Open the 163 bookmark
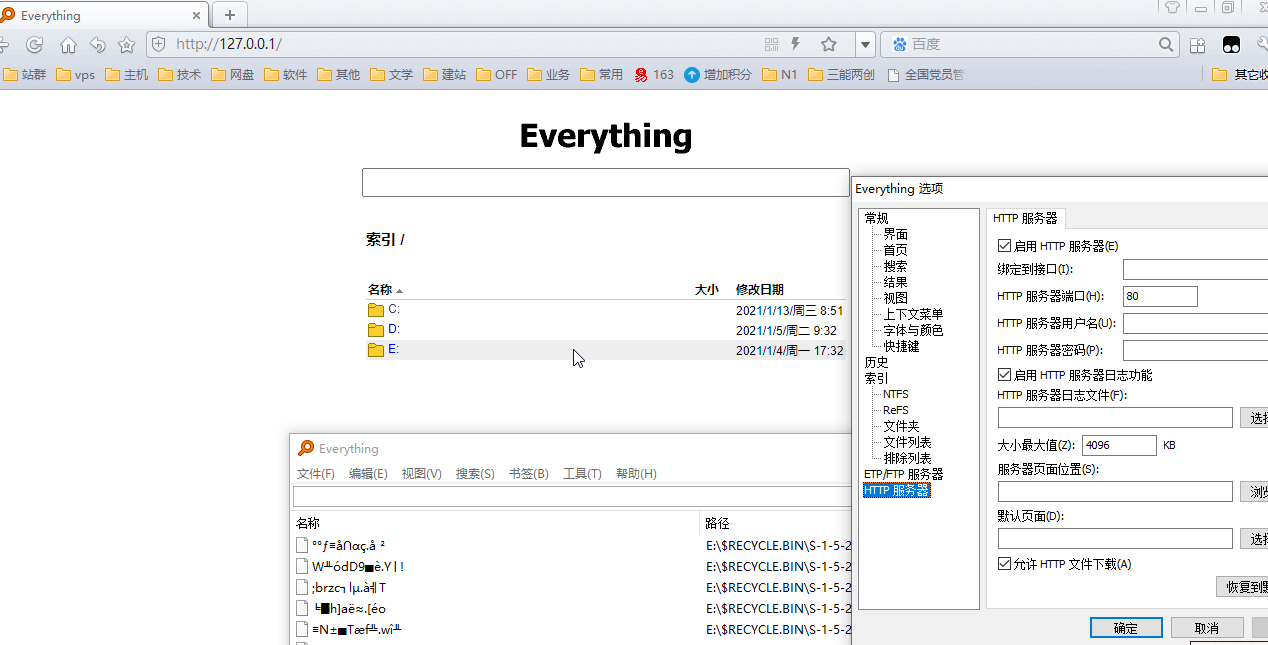This screenshot has height=645, width=1268. coord(654,74)
